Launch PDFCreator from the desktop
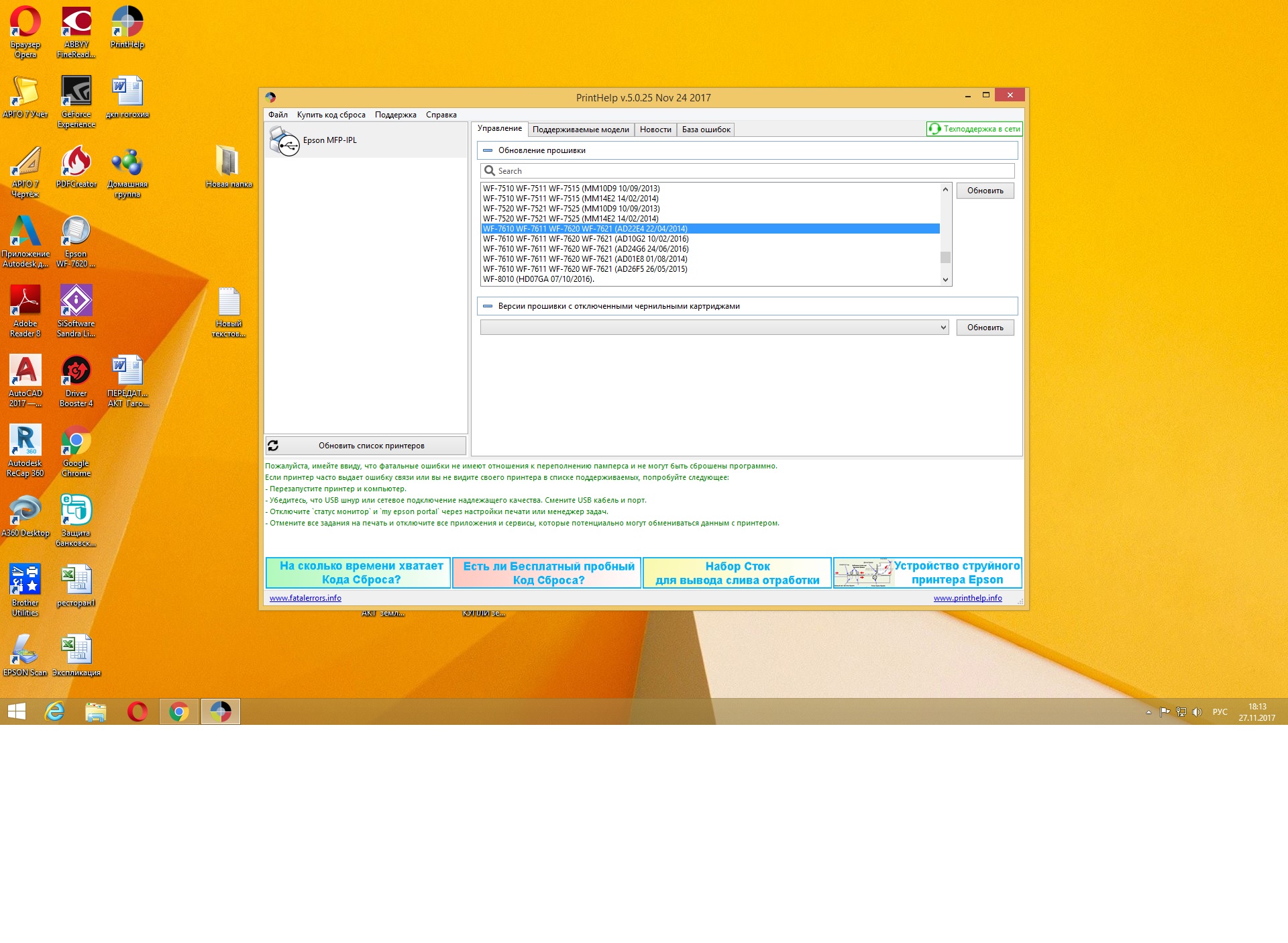Screen dimensions: 1288x943 click(76, 166)
